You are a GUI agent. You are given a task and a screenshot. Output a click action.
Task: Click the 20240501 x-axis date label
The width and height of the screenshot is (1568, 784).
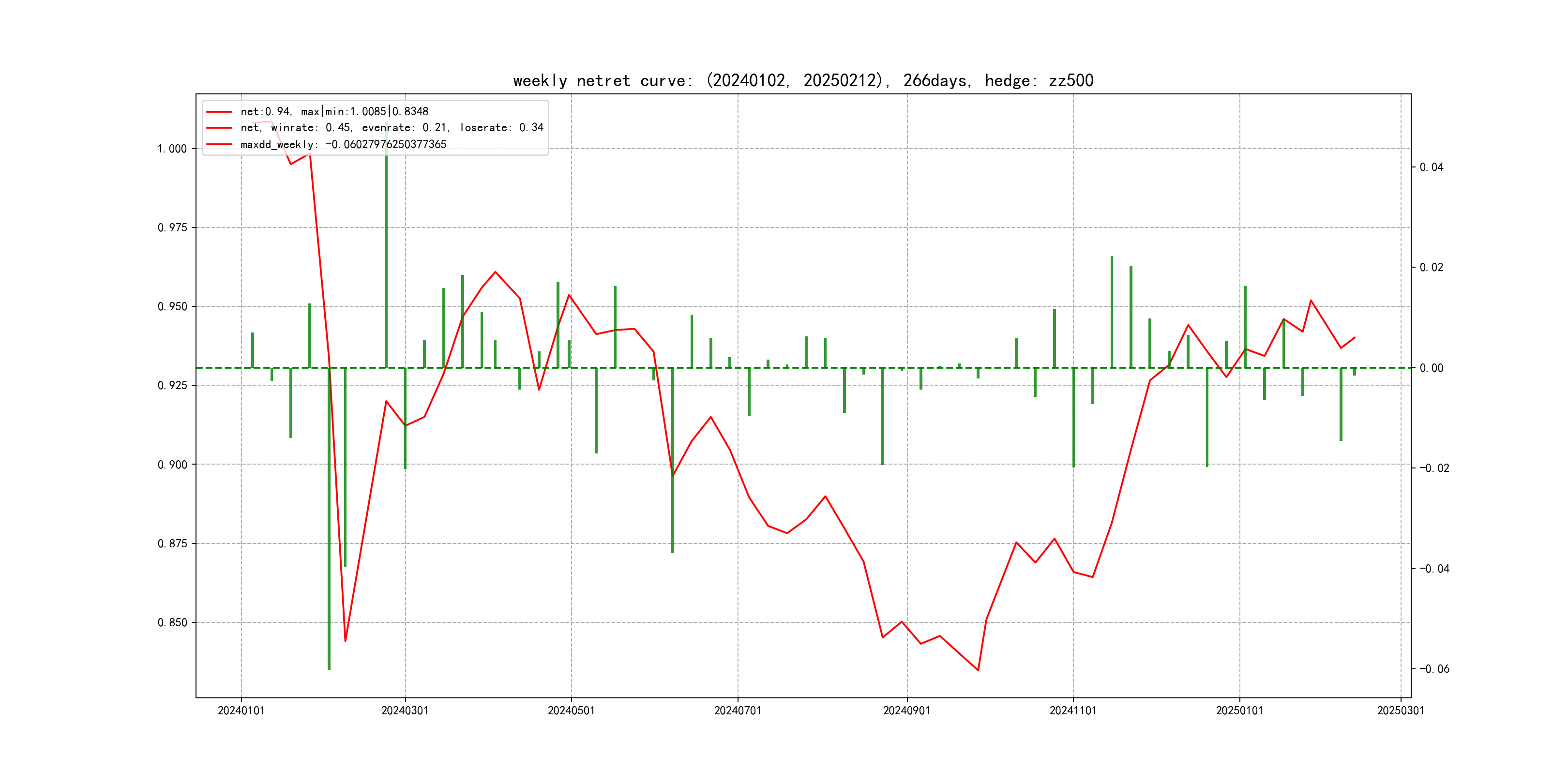(571, 710)
